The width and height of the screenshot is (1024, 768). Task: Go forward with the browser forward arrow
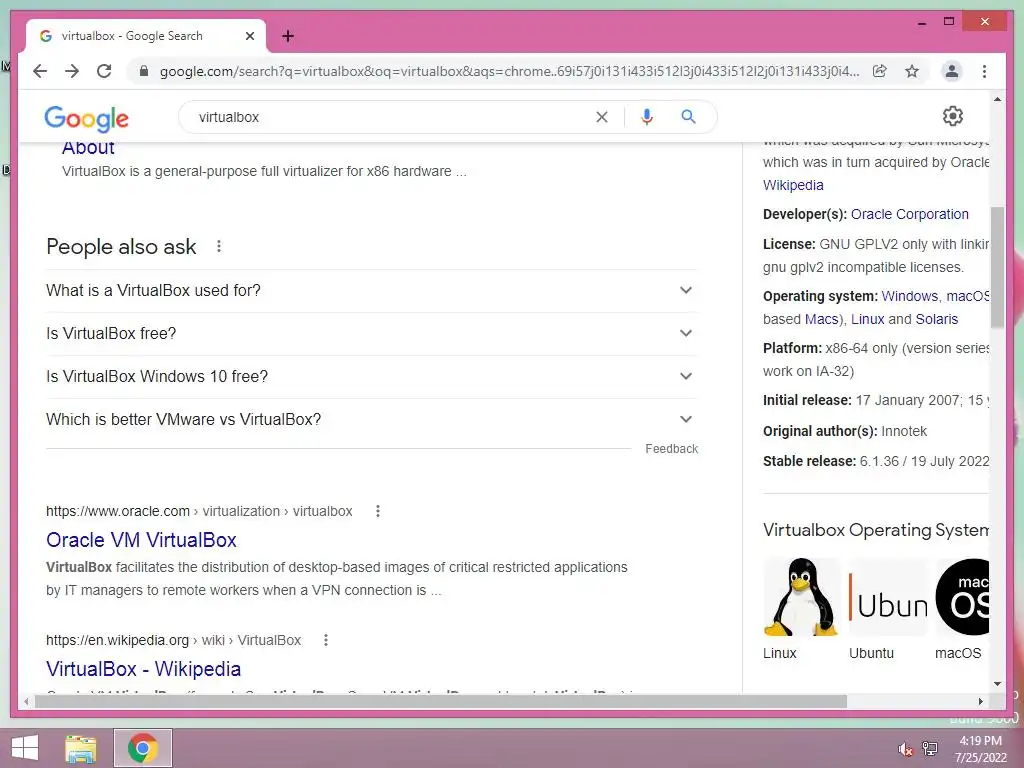click(x=72, y=71)
